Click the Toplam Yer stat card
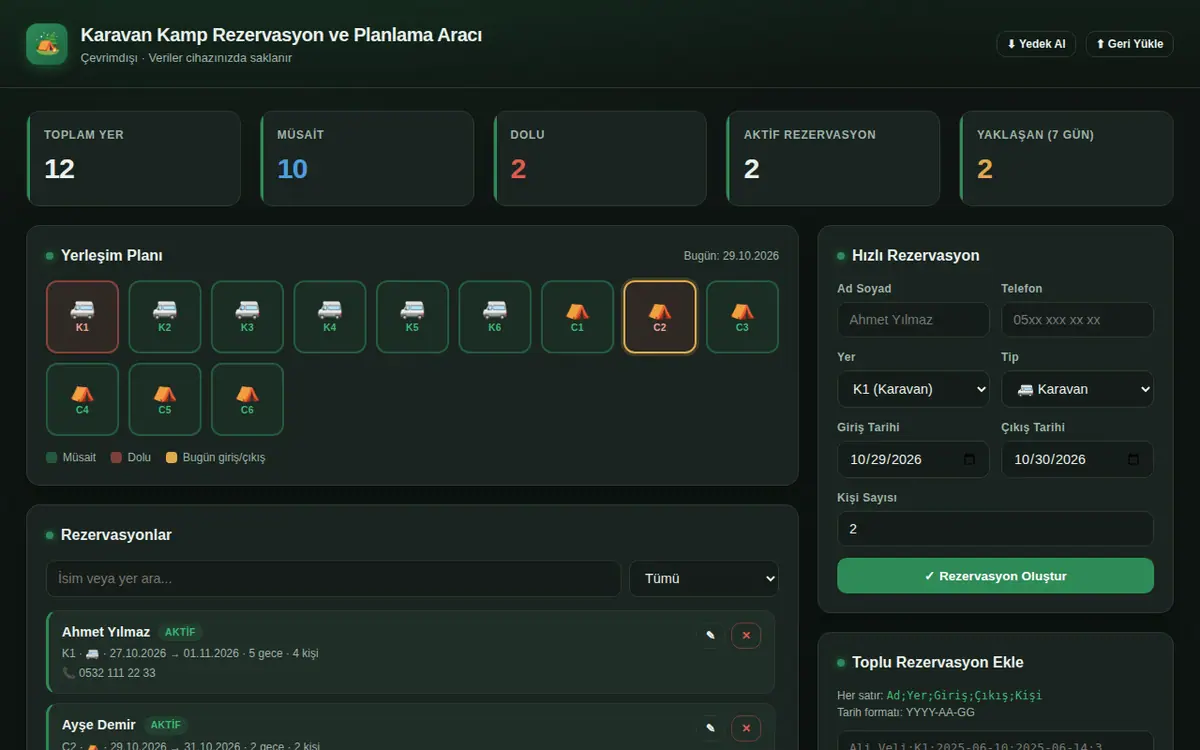This screenshot has height=750, width=1200. [x=133, y=158]
